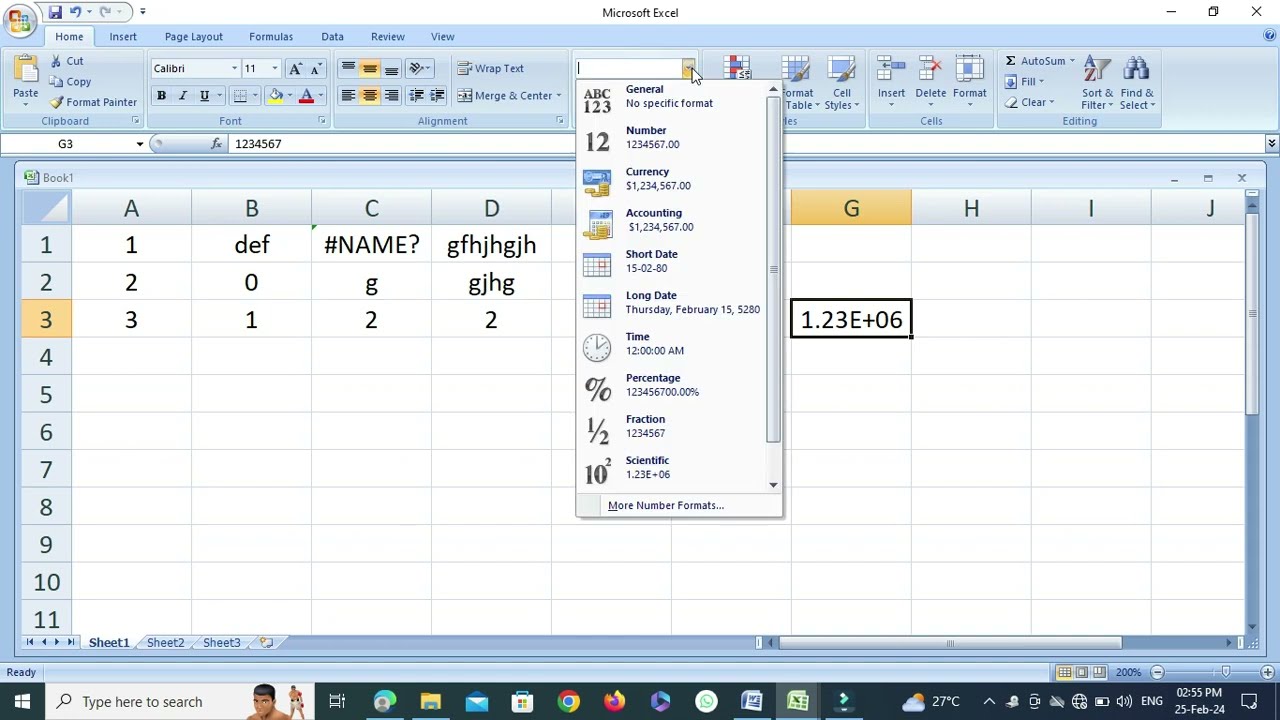Screen dimensions: 1280x720
Task: Open the Format cells menu
Action: click(x=969, y=82)
